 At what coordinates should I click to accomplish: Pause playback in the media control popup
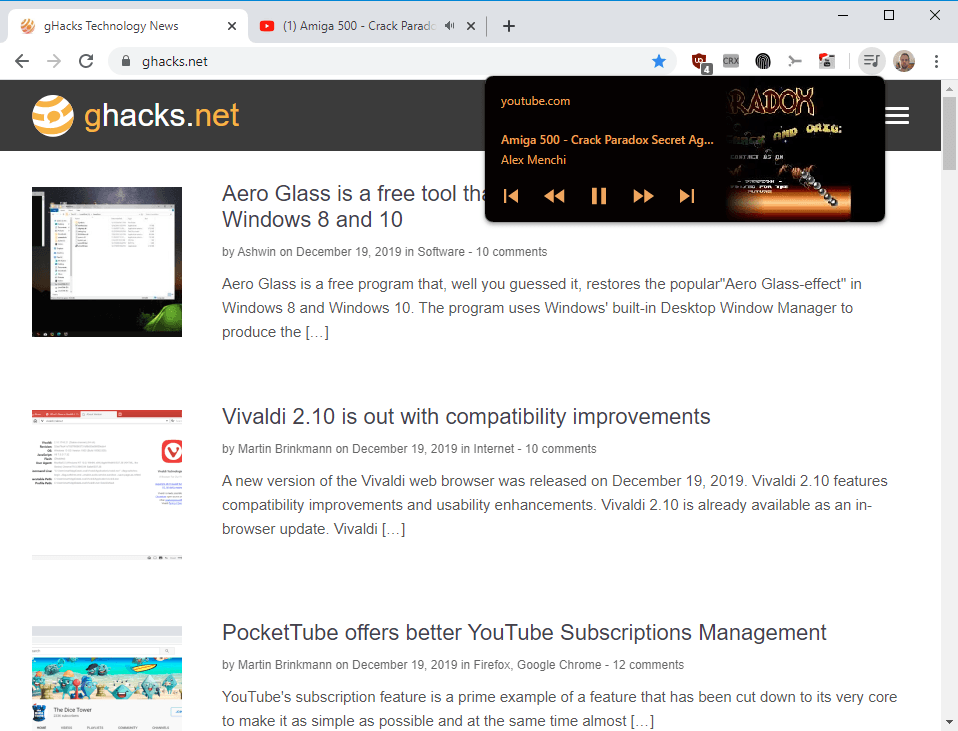pyautogui.click(x=599, y=196)
